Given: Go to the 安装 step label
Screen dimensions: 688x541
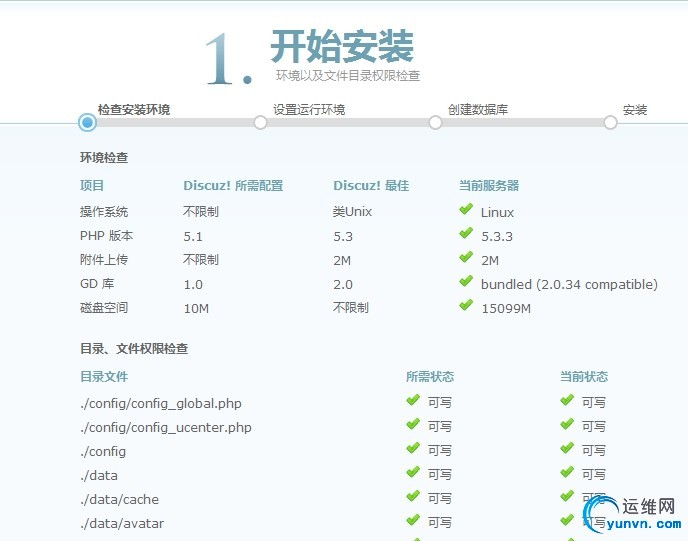Looking at the screenshot, I should [635, 110].
